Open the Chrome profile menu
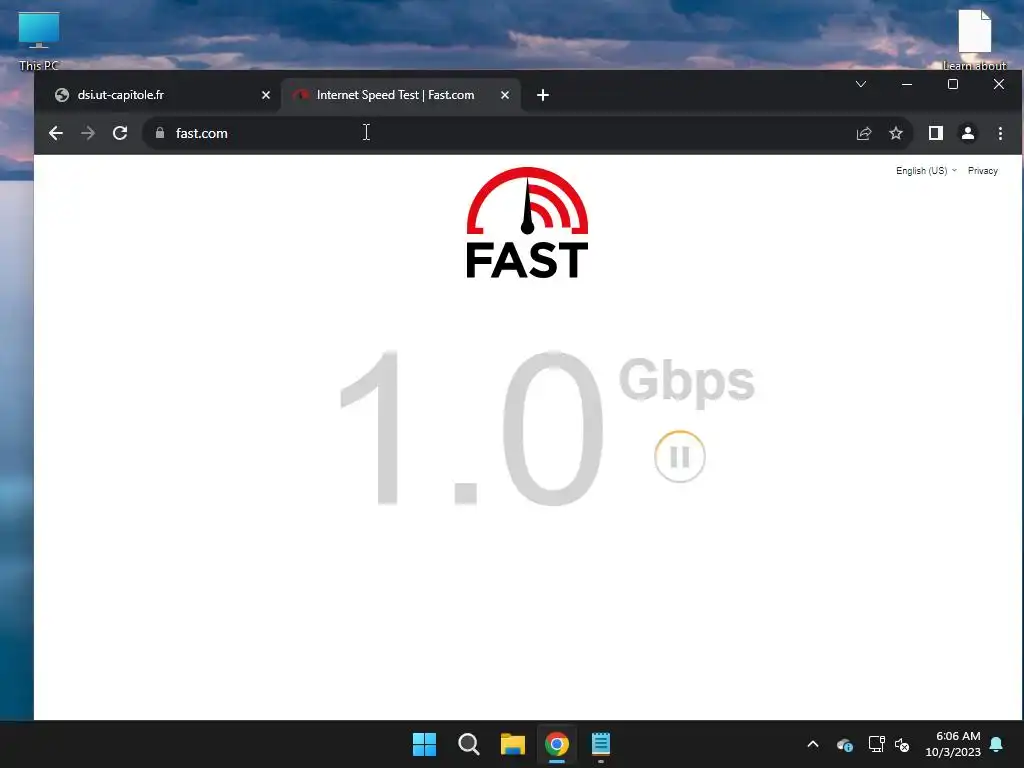This screenshot has height=768, width=1024. [968, 133]
